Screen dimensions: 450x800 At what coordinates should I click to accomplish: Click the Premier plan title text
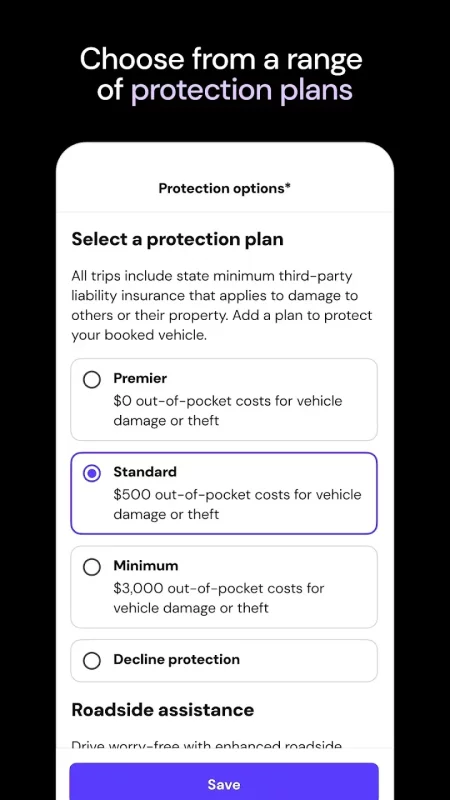[140, 379]
